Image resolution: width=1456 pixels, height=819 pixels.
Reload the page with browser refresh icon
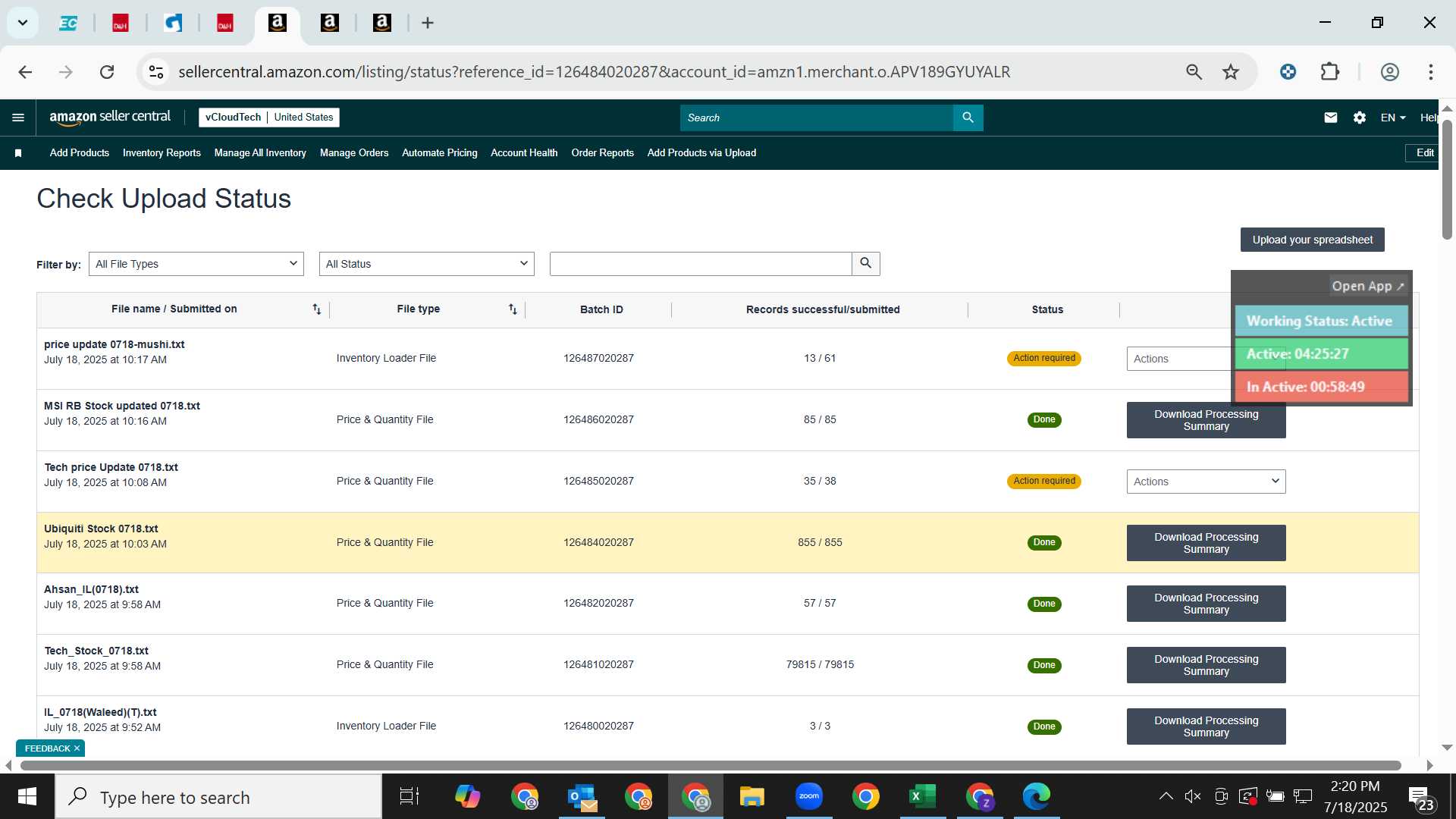pyautogui.click(x=107, y=72)
